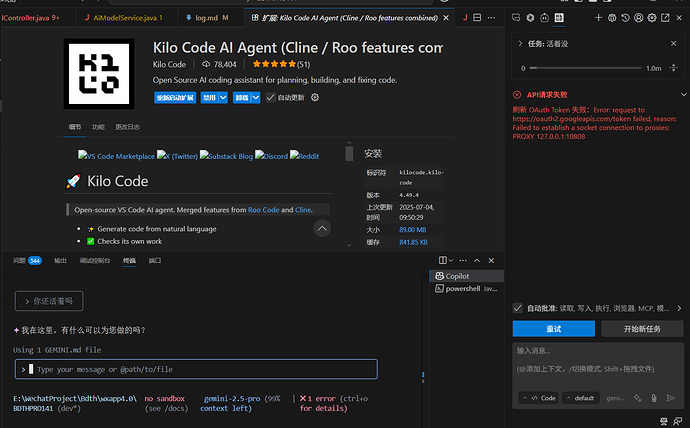This screenshot has height=428, width=690.
Task: Expand the collapsed '你还活着吗' message box
Action: 49,301
